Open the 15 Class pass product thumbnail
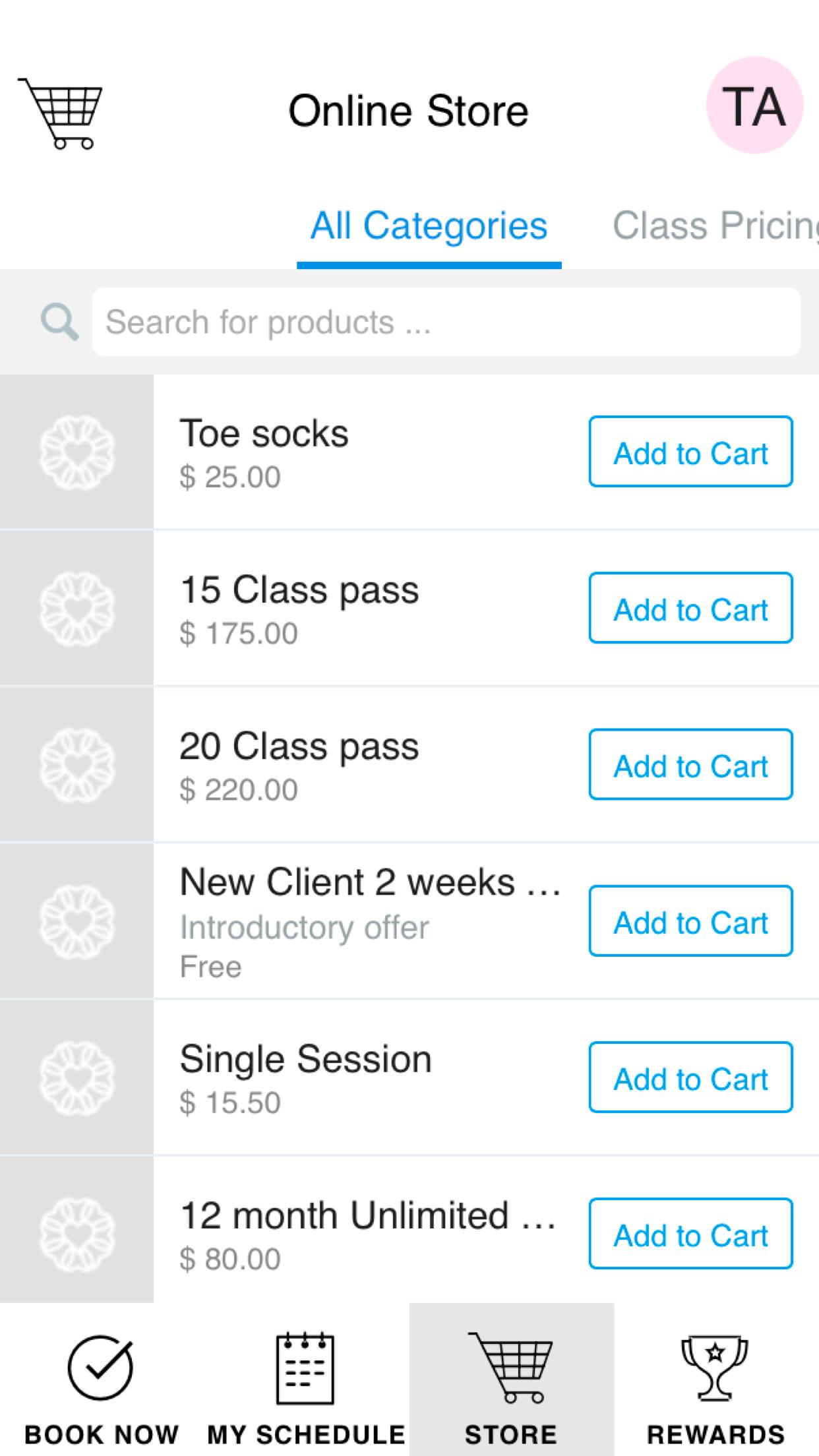This screenshot has width=819, height=1456. pos(76,608)
